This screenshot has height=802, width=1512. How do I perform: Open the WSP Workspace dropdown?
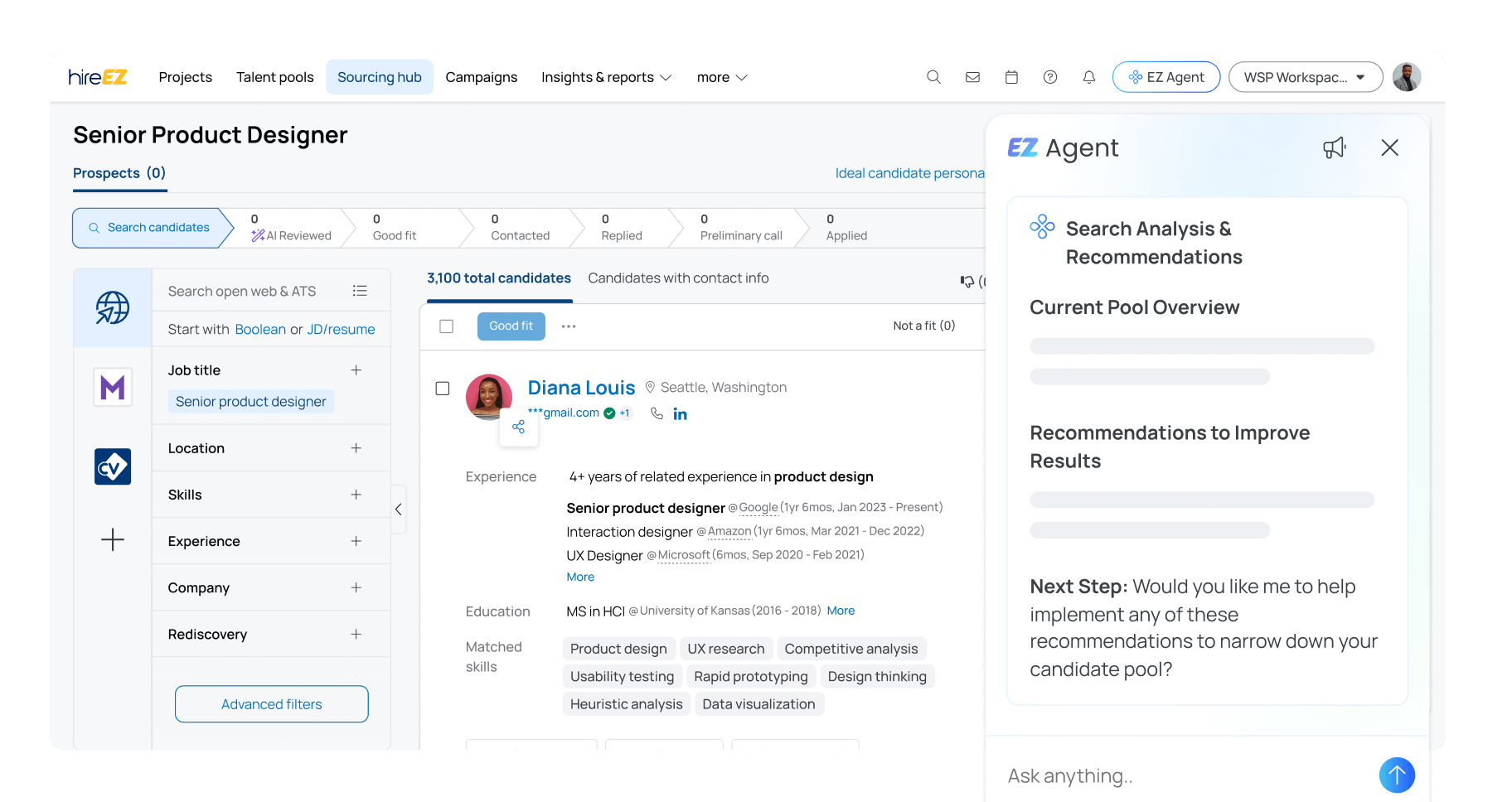coord(1306,77)
